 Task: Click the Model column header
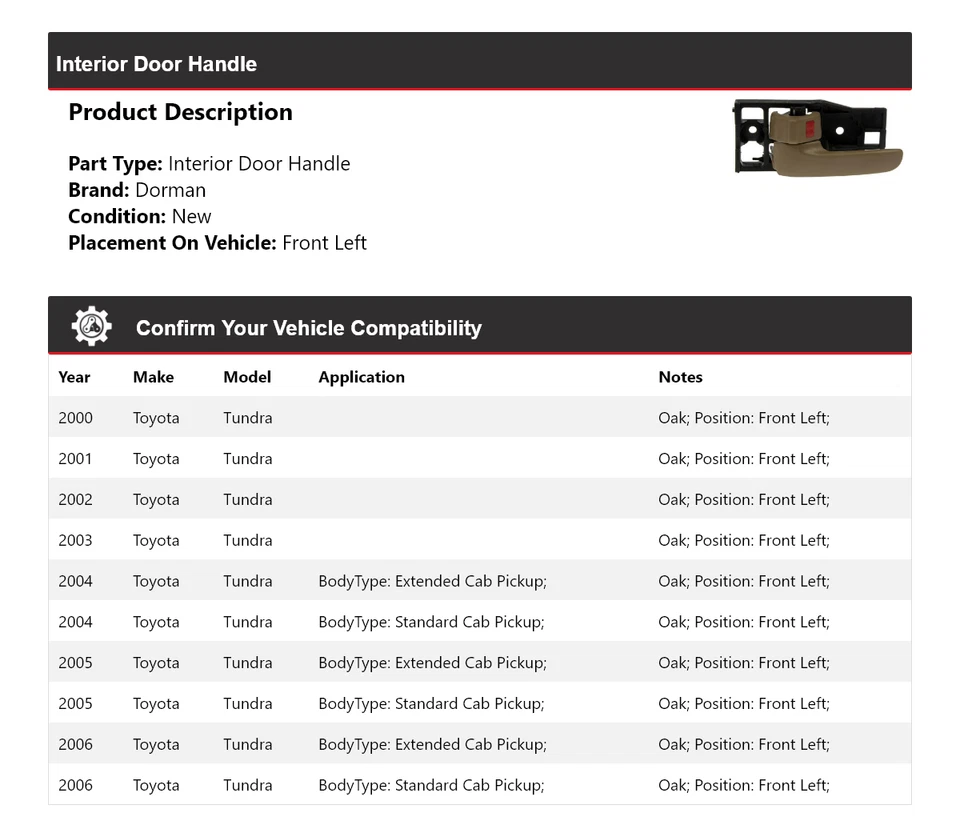247,377
